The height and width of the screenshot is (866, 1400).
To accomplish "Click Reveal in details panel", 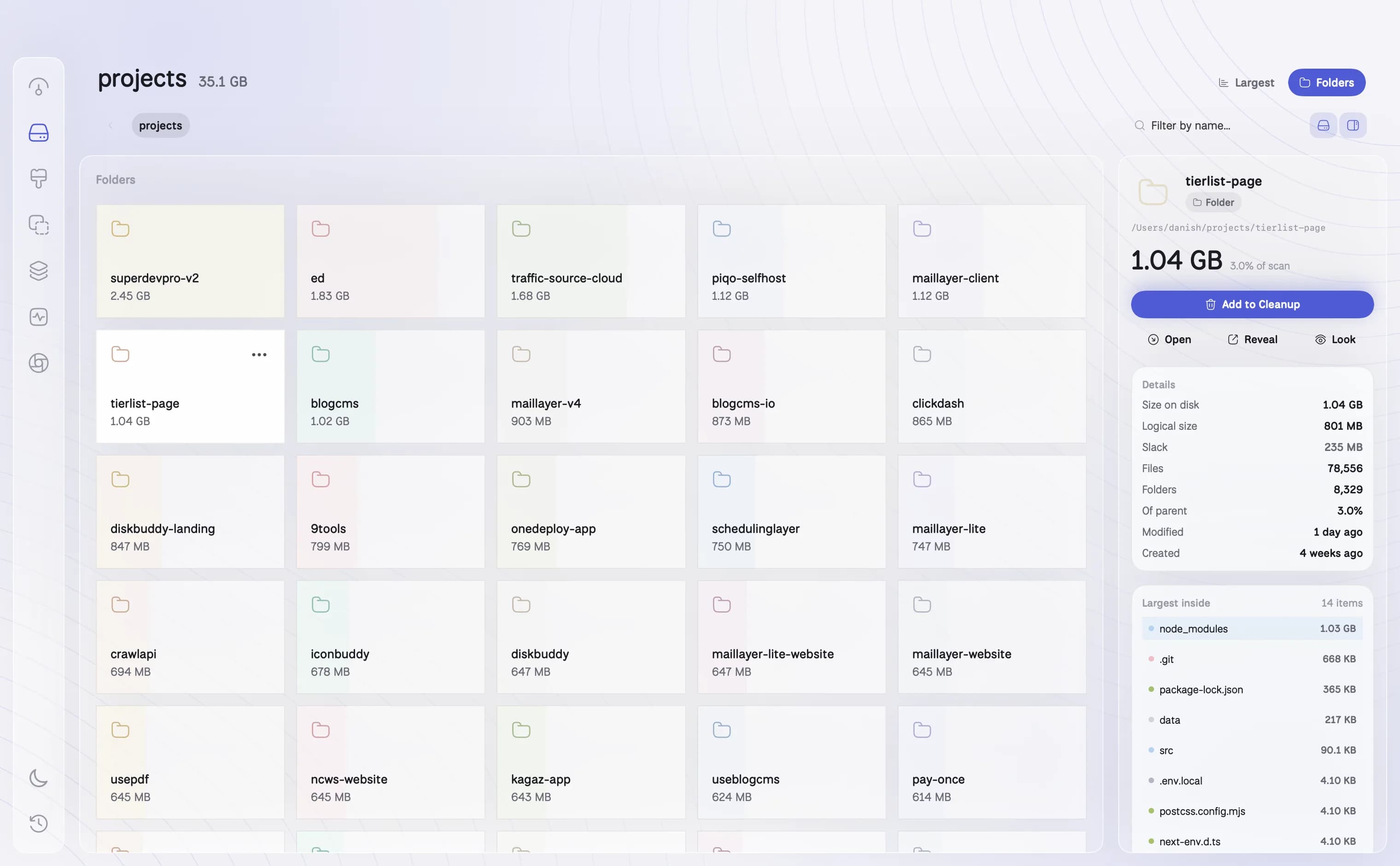I will point(1252,339).
